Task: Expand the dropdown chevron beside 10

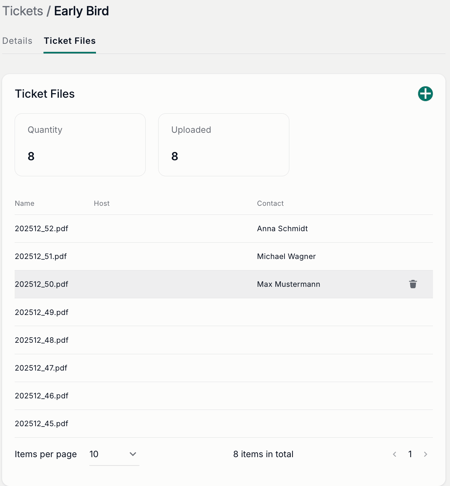Action: (133, 454)
